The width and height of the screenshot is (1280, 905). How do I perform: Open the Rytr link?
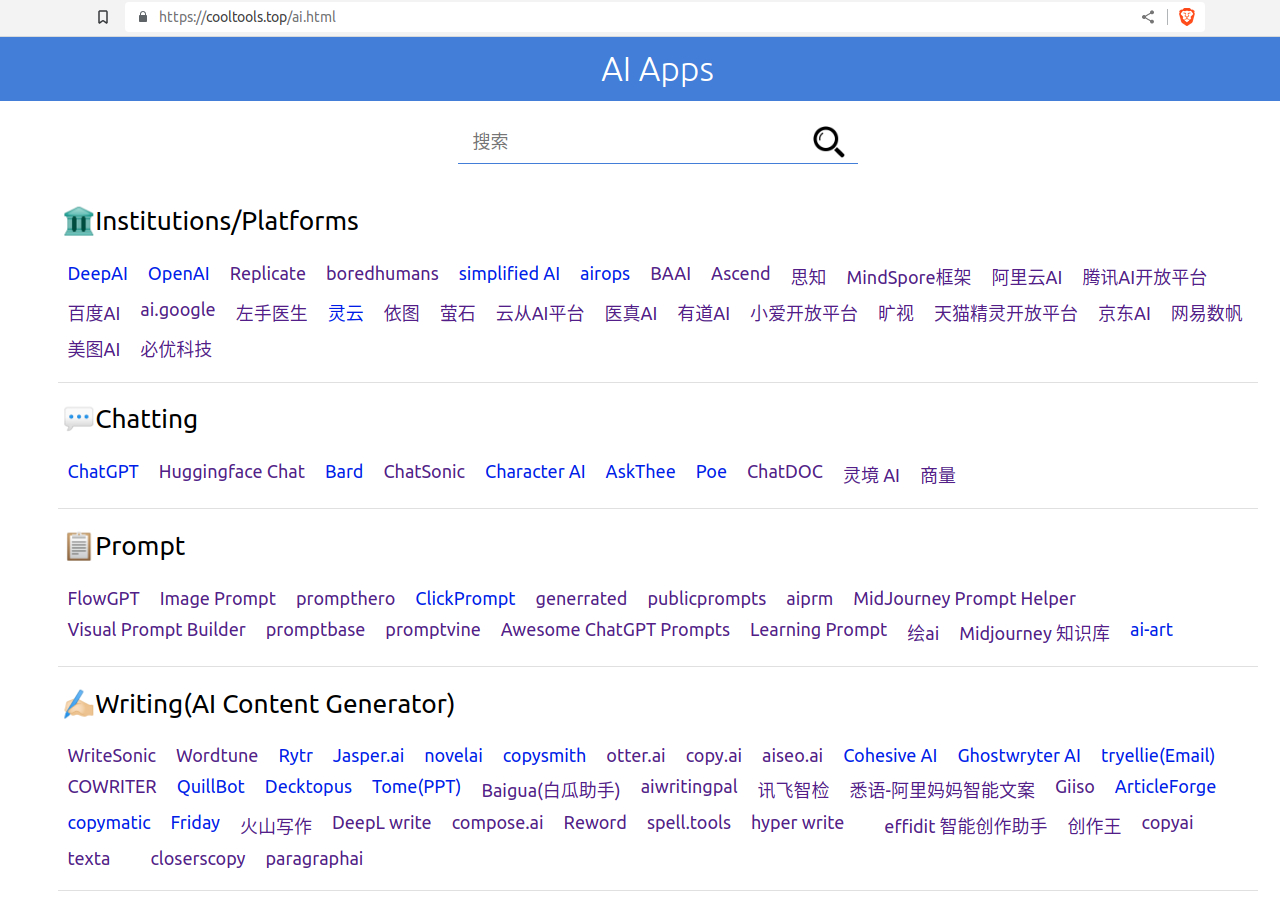295,756
